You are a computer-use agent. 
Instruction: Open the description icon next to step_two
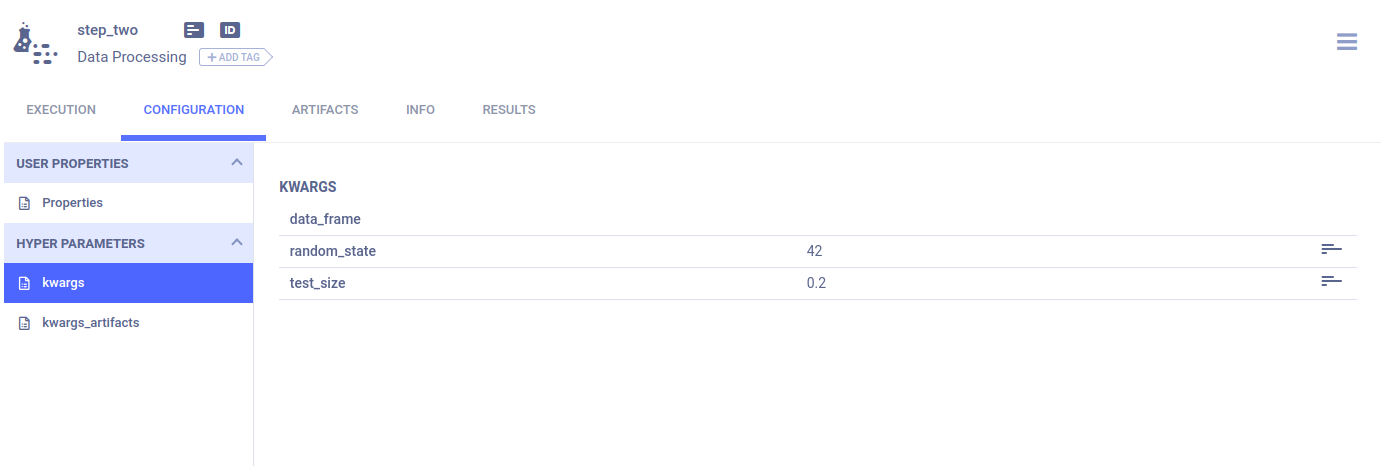coord(194,30)
